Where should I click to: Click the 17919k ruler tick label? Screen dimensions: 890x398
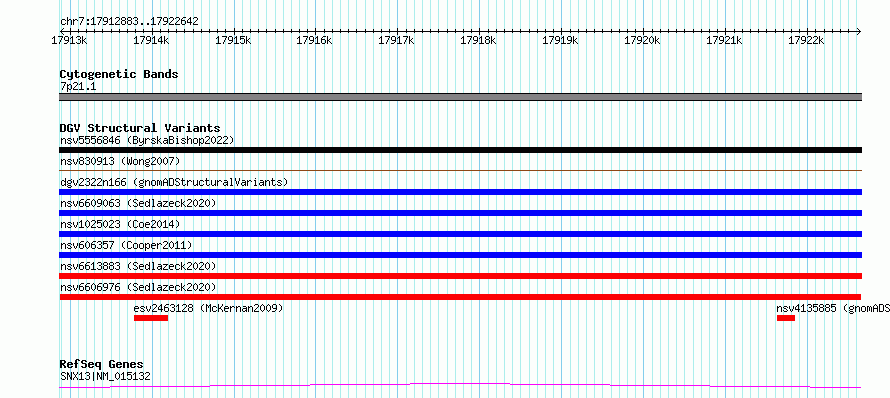(561, 40)
